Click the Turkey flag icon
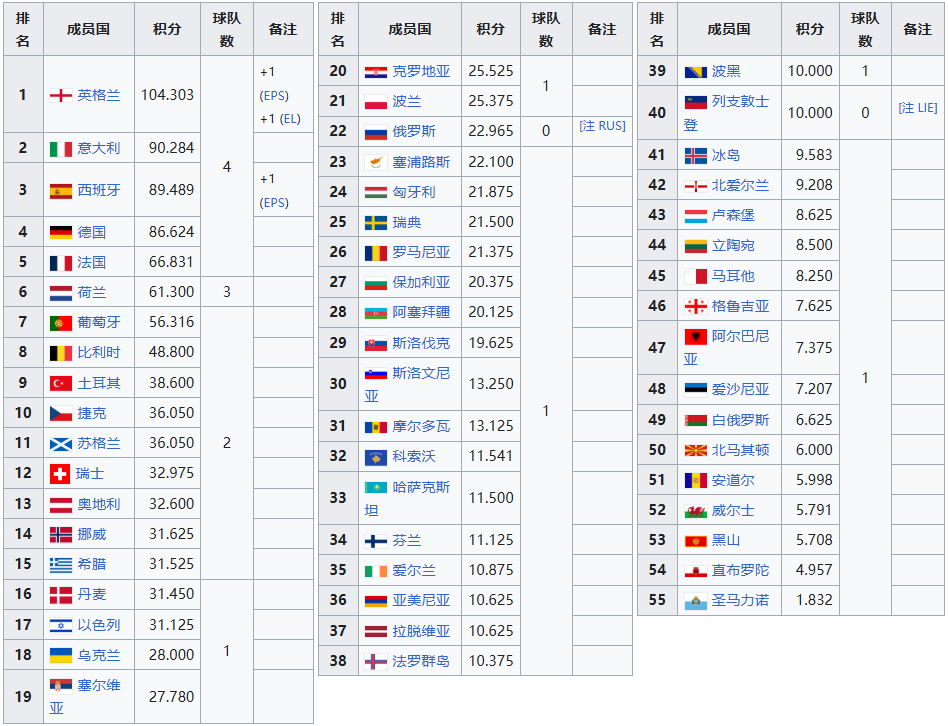Viewport: 948px width, 726px height. click(x=61, y=383)
